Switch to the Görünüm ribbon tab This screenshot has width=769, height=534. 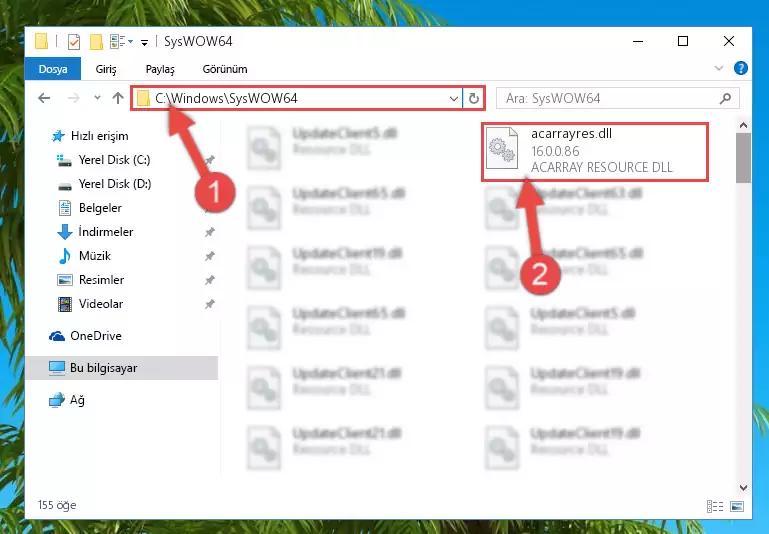tap(225, 69)
